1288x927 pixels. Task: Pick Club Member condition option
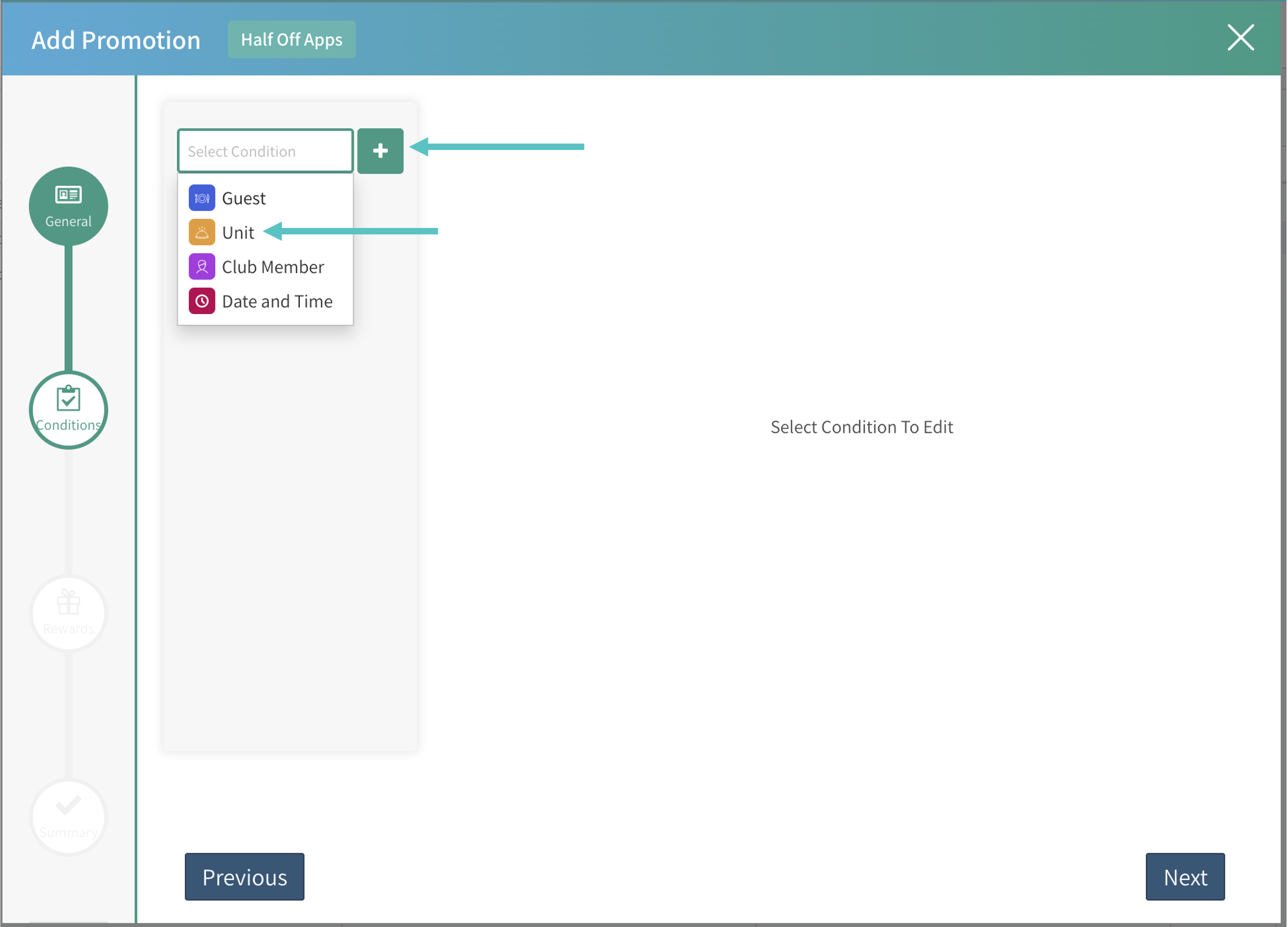pyautogui.click(x=272, y=267)
